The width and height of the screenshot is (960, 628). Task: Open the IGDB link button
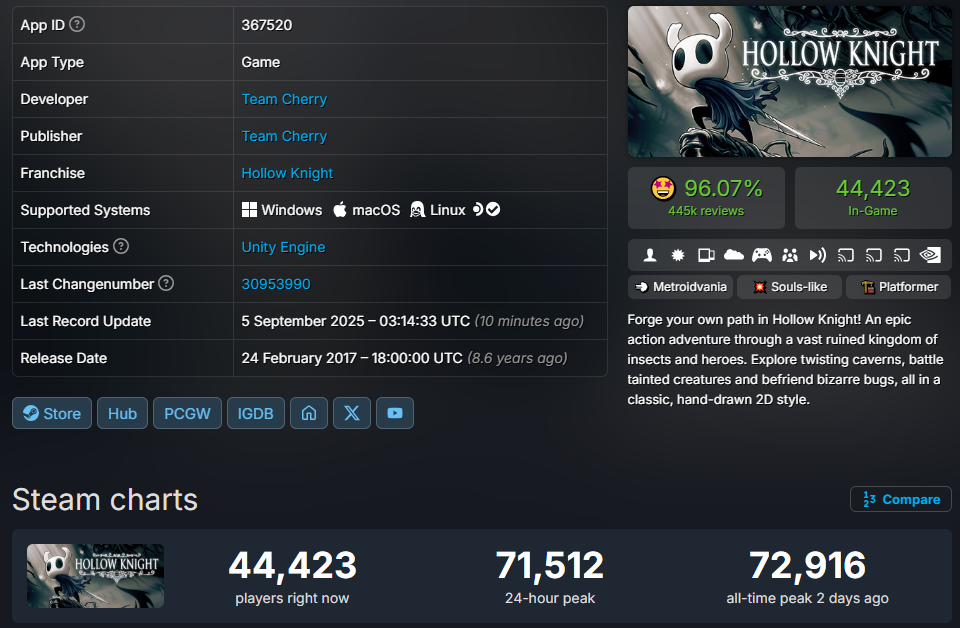pos(256,413)
